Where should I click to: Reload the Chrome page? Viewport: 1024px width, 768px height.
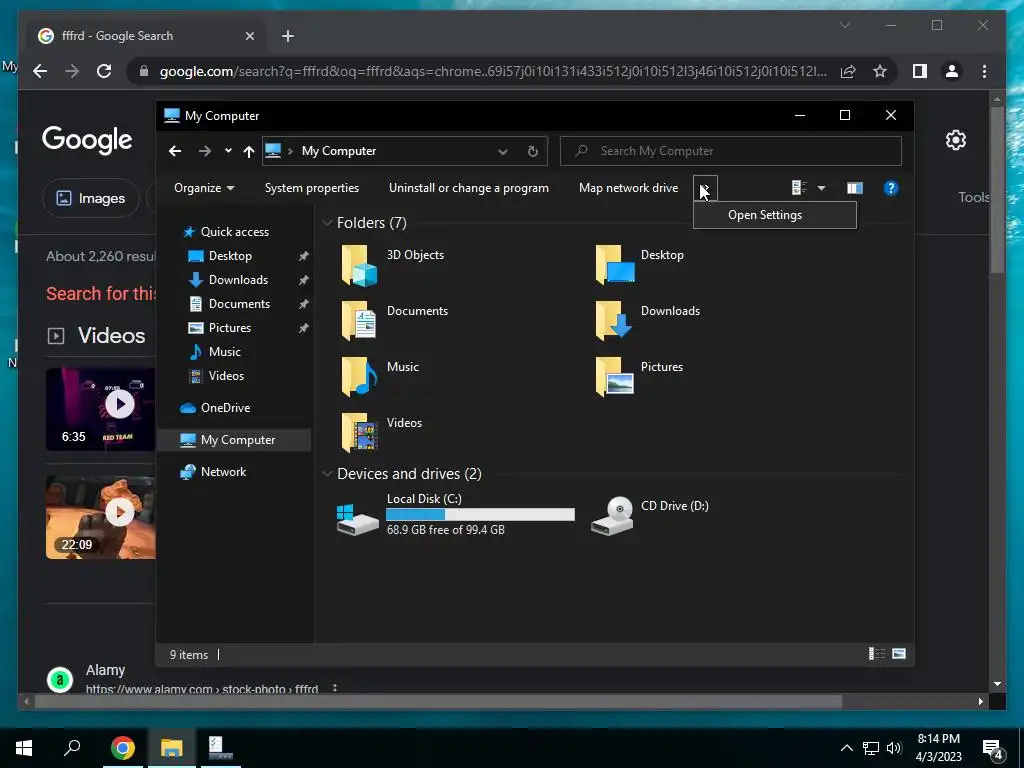104,71
